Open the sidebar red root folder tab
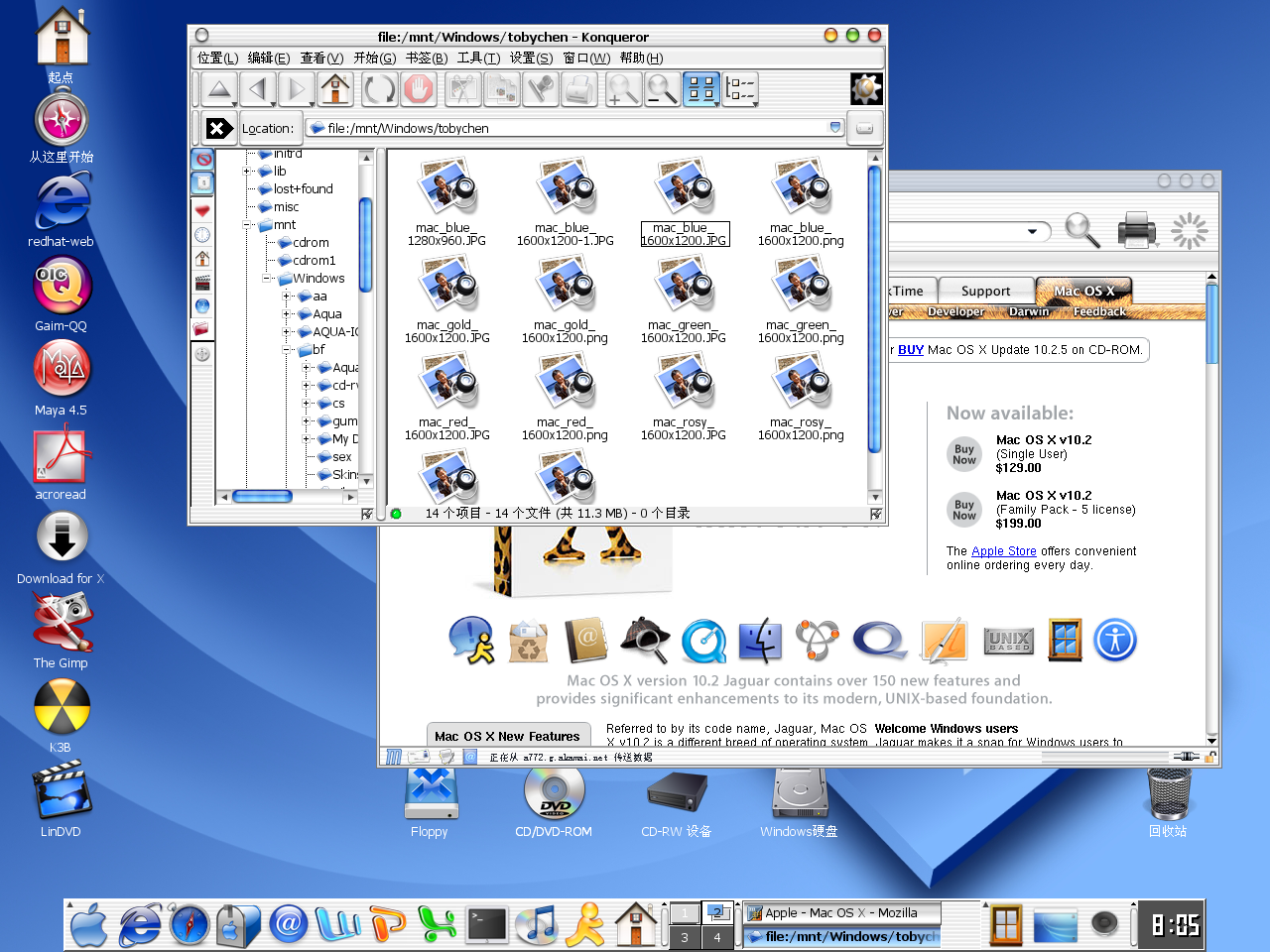This screenshot has height=952, width=1270. coord(202,330)
